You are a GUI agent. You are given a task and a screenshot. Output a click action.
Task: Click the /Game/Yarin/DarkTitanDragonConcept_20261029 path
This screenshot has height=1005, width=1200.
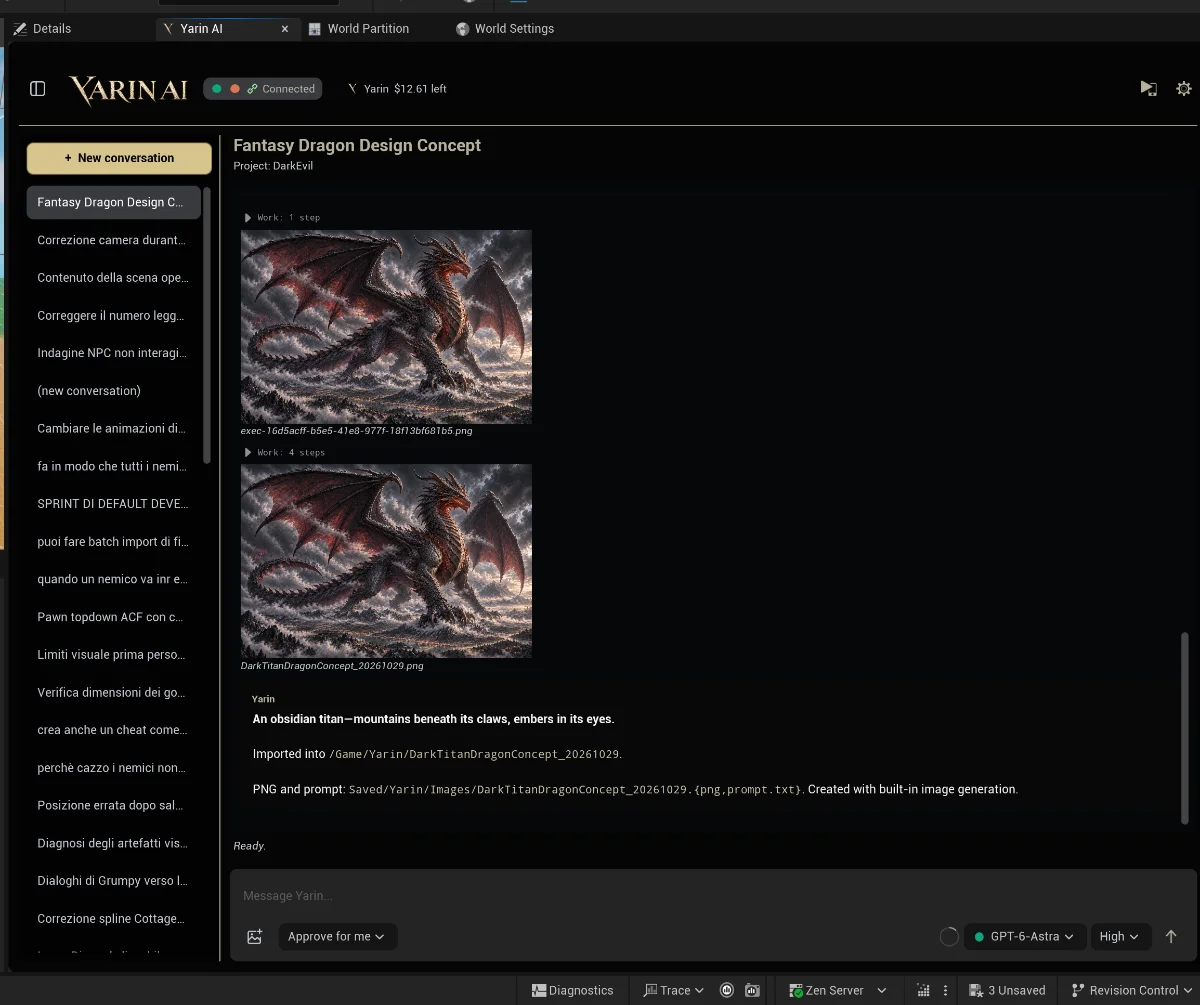[475, 754]
